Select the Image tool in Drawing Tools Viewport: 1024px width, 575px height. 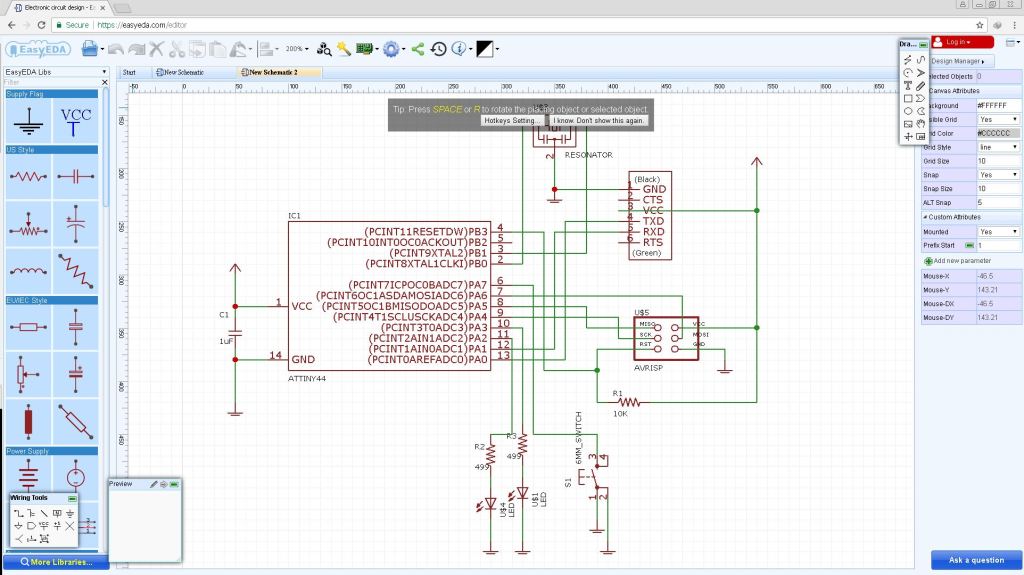coord(908,124)
